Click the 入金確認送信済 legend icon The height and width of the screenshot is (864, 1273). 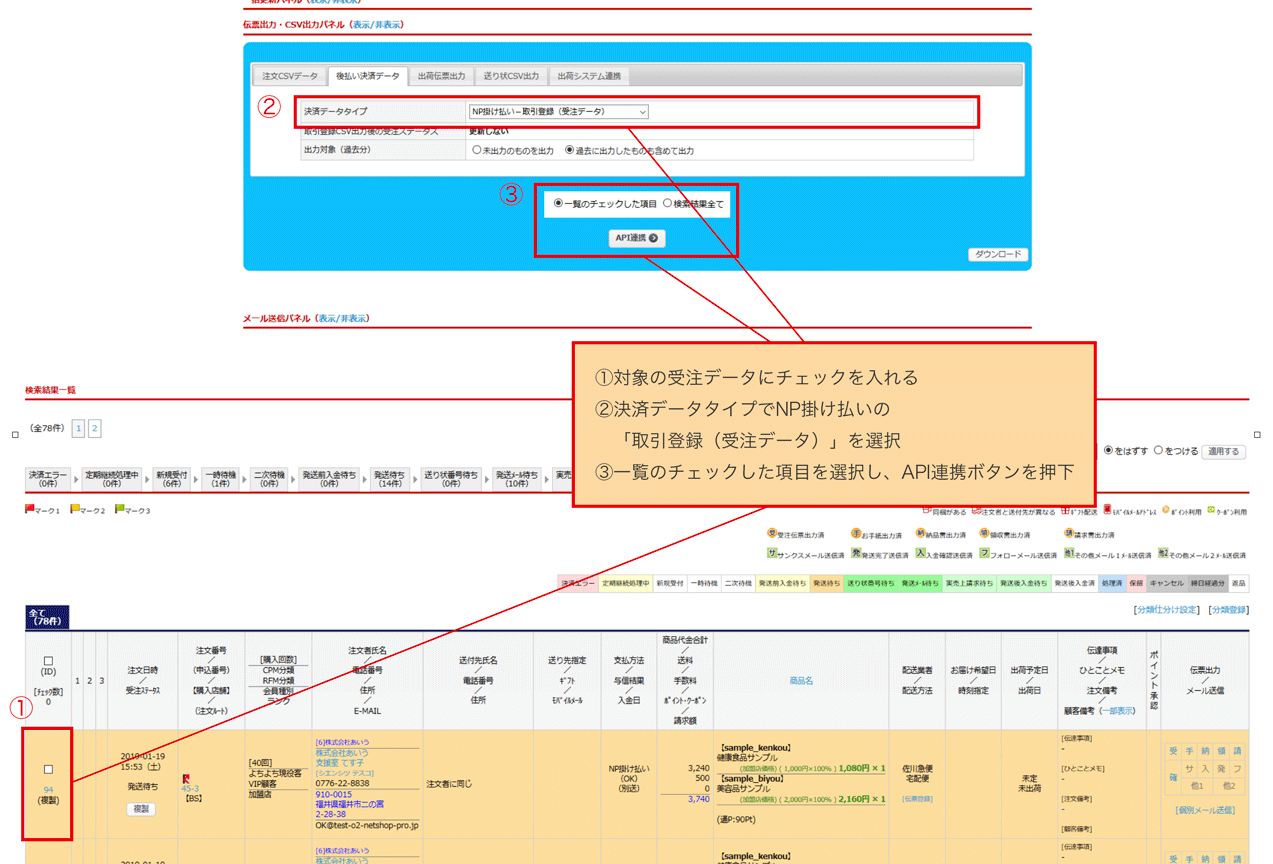[x=920, y=553]
